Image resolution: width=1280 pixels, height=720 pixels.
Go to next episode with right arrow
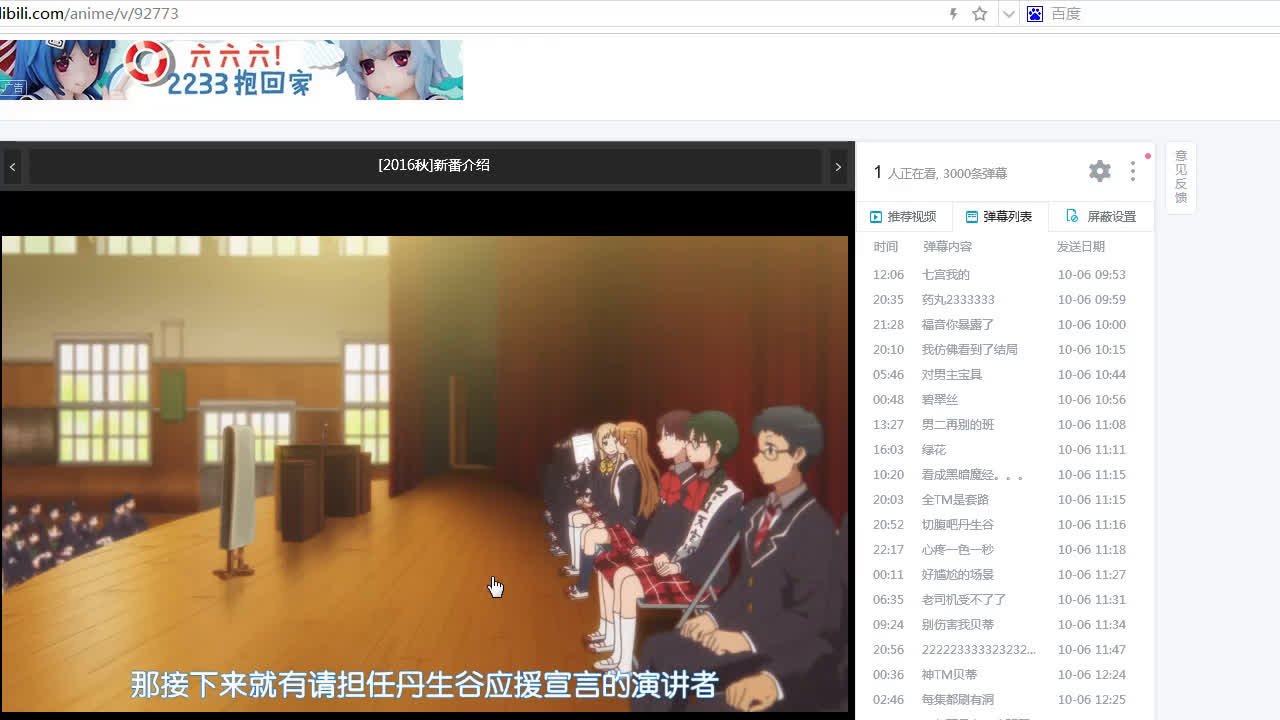point(838,166)
